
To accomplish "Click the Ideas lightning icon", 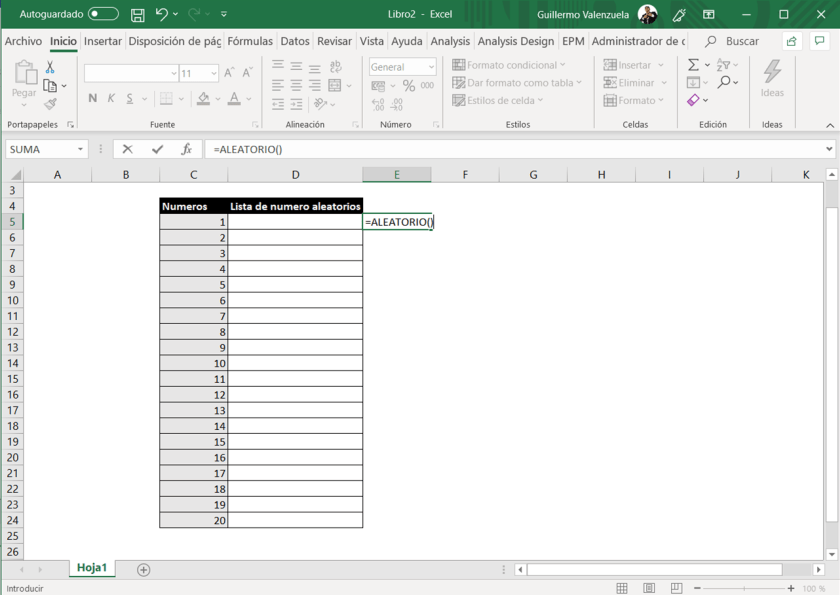I will [772, 73].
